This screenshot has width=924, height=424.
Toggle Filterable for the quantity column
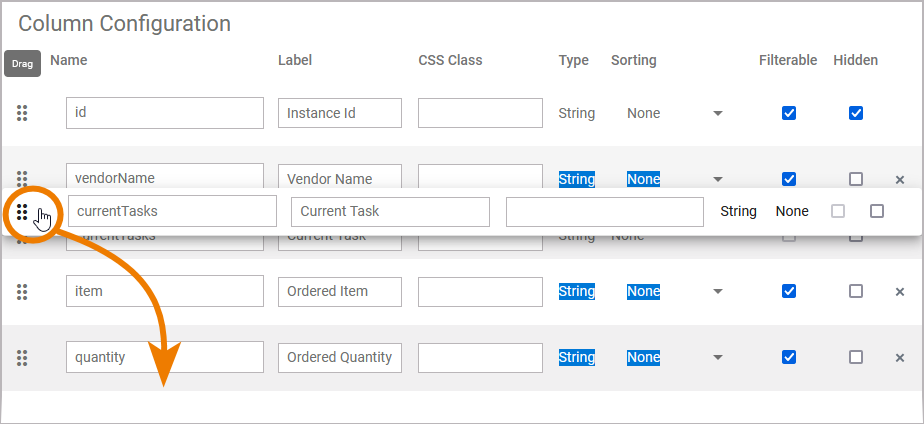[x=789, y=357]
